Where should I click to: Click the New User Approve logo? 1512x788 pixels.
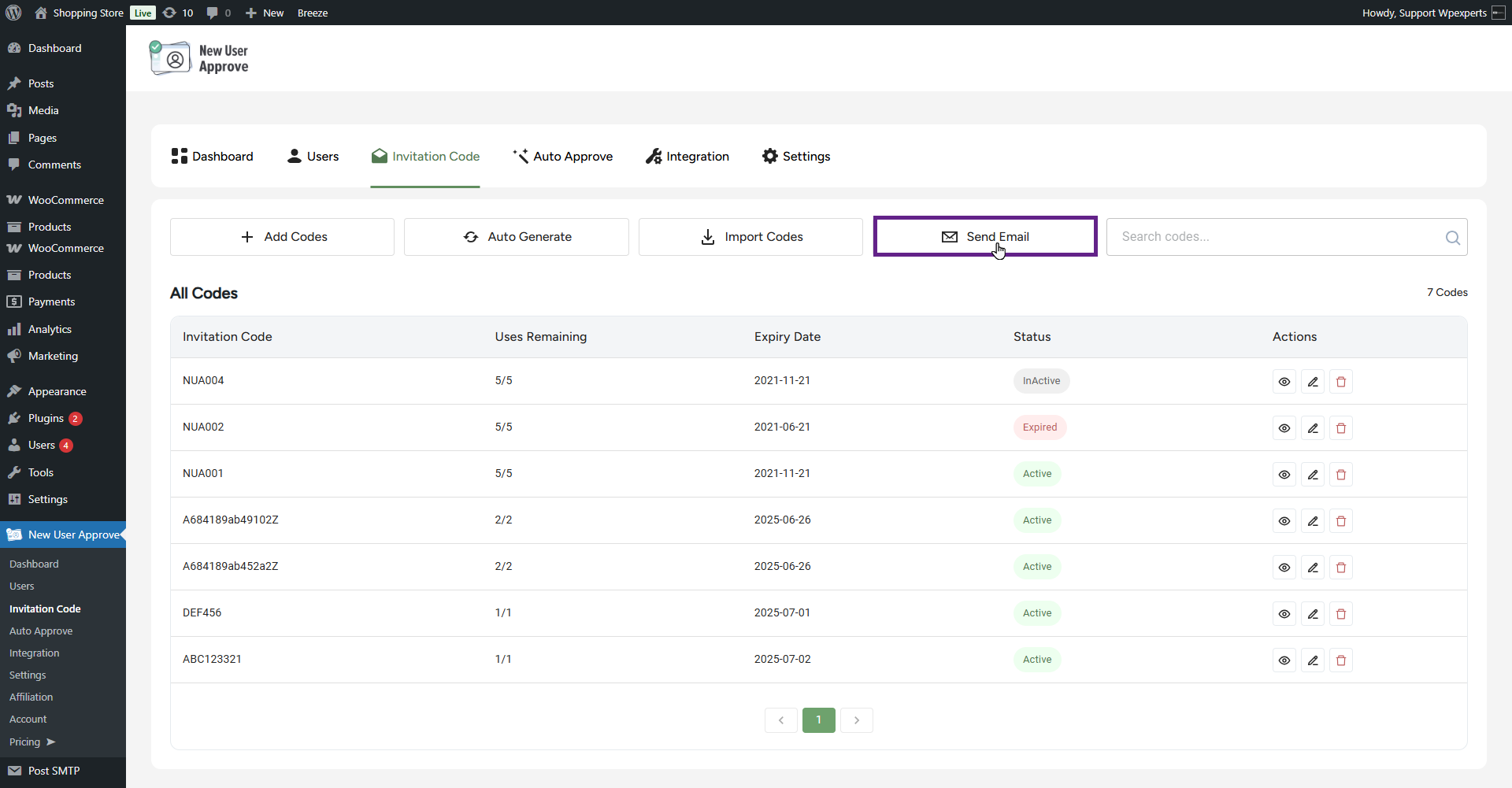point(200,59)
